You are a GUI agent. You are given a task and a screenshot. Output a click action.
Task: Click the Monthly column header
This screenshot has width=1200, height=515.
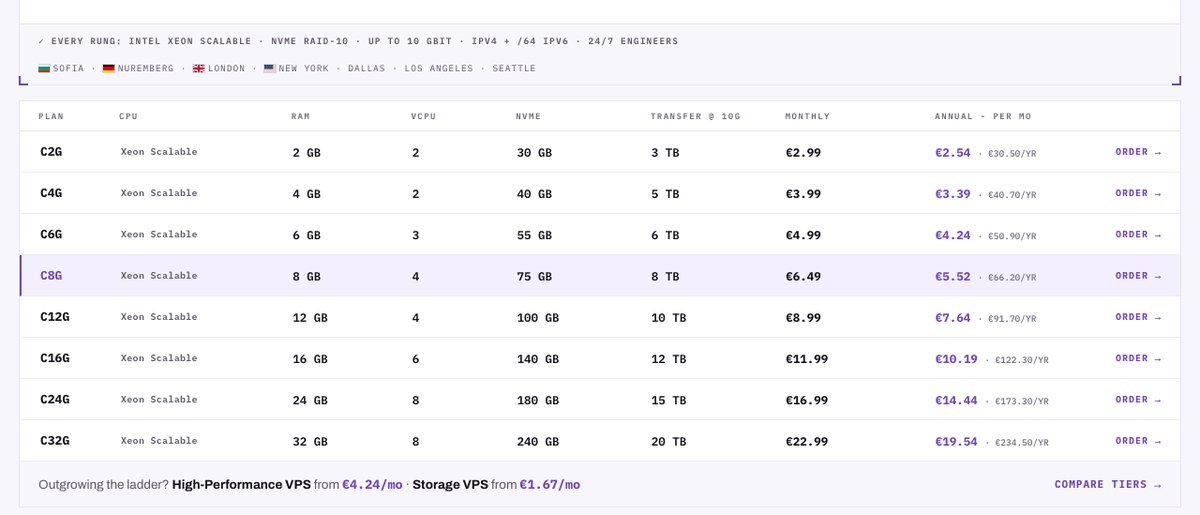coord(808,116)
